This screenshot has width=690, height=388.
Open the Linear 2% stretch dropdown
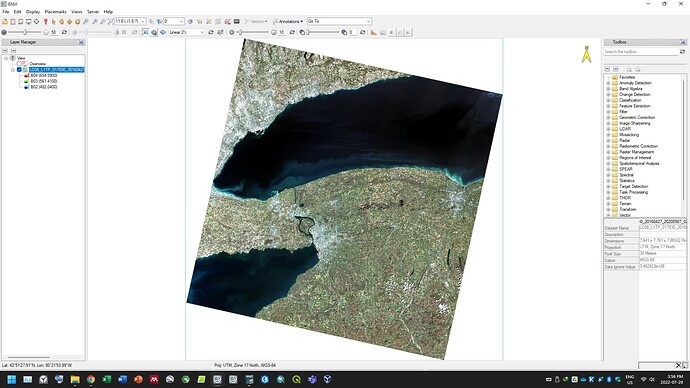[x=202, y=32]
